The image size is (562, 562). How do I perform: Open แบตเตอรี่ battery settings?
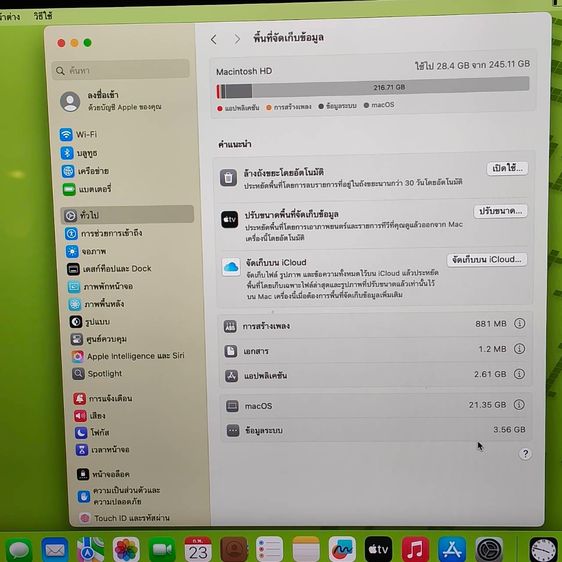tap(87, 189)
